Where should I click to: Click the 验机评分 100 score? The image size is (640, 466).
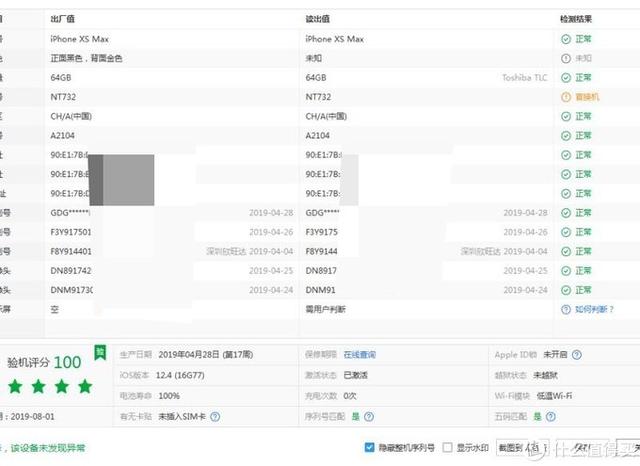pos(44,362)
